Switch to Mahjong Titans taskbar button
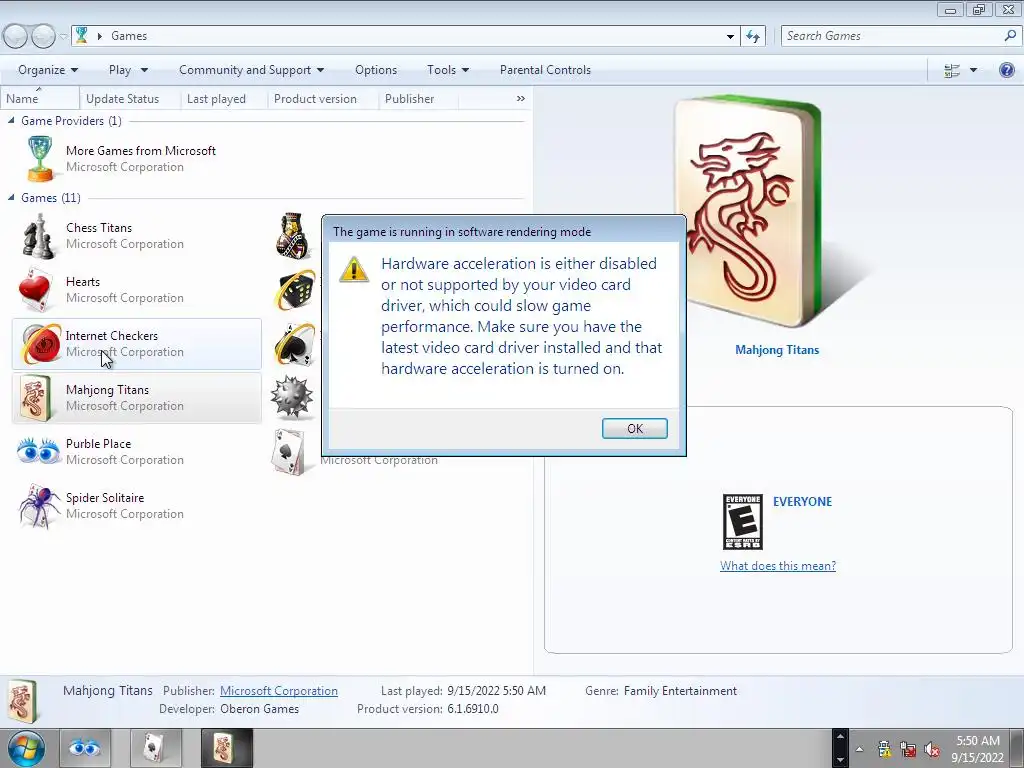1024x768 pixels. [225, 748]
